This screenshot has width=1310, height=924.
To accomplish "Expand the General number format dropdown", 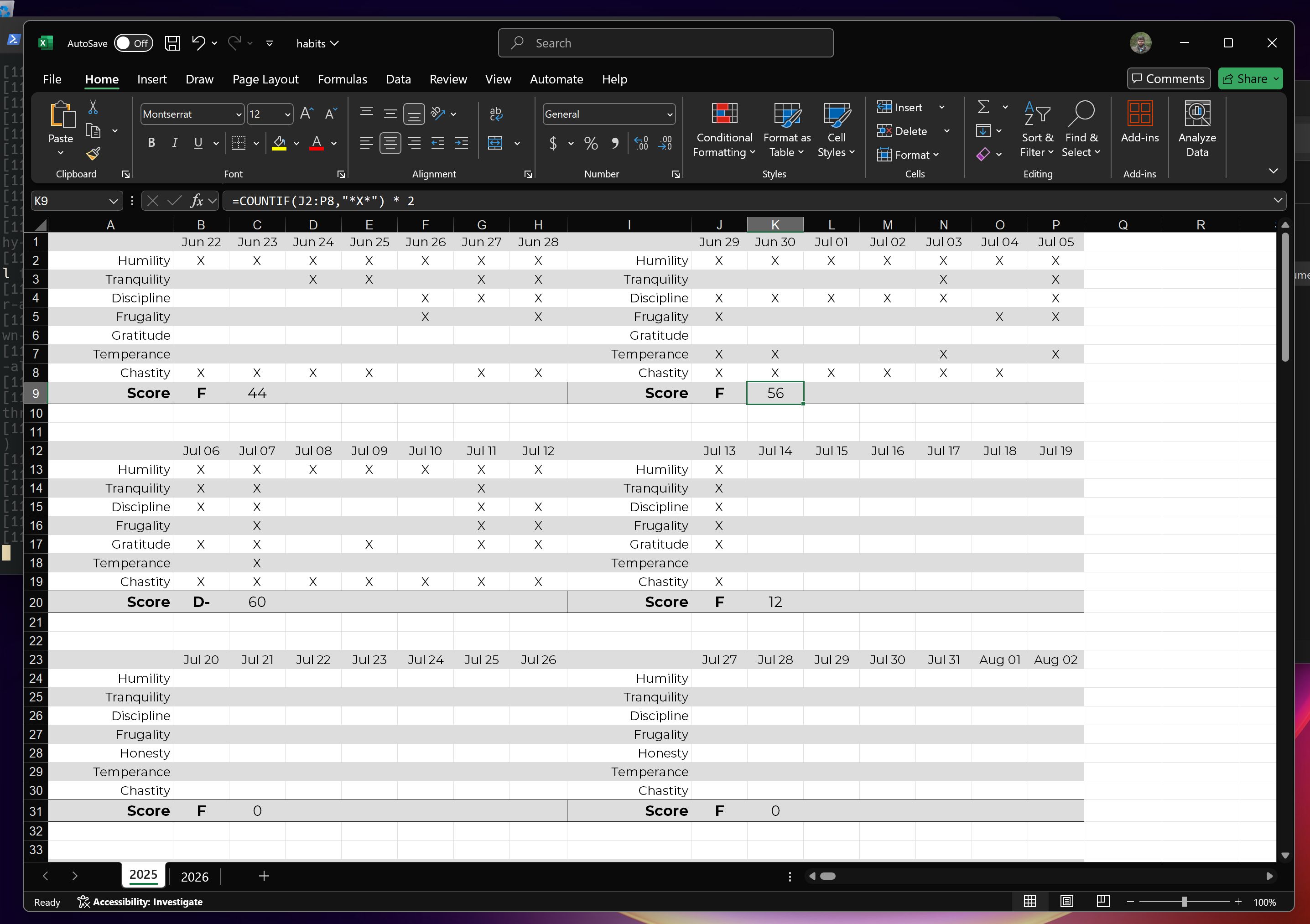I will click(669, 114).
